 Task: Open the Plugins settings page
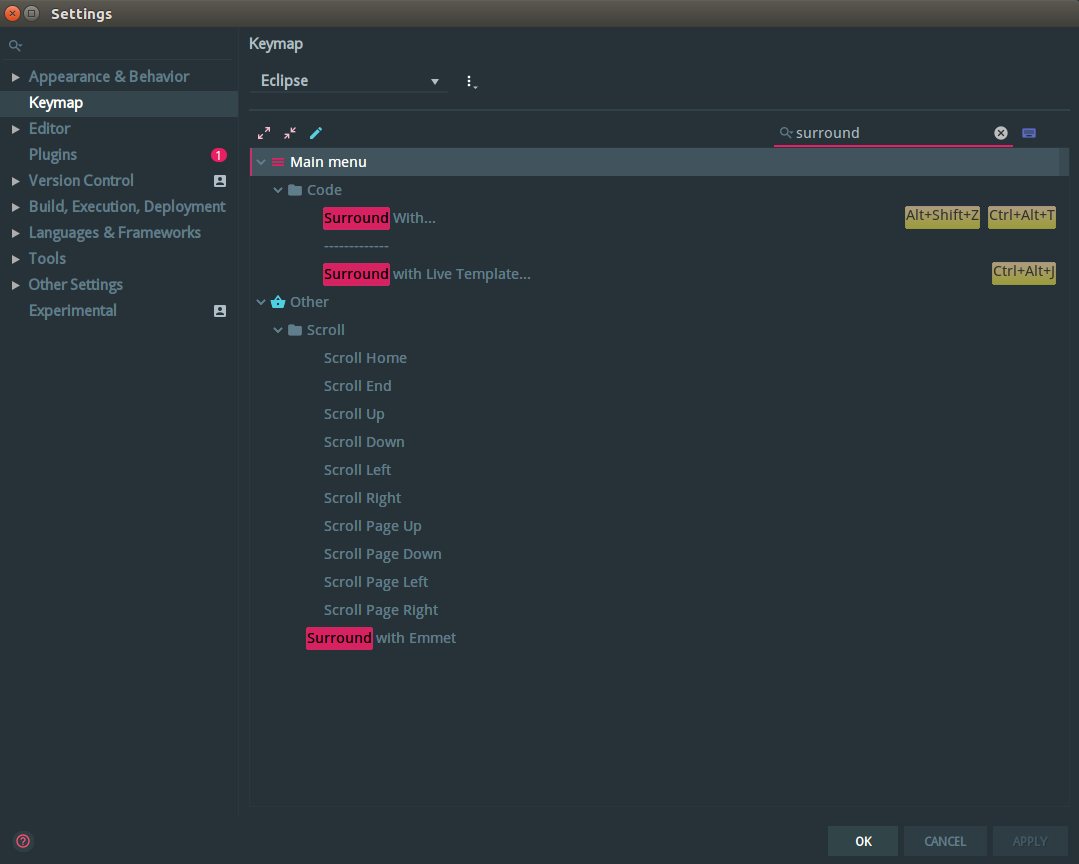point(52,154)
